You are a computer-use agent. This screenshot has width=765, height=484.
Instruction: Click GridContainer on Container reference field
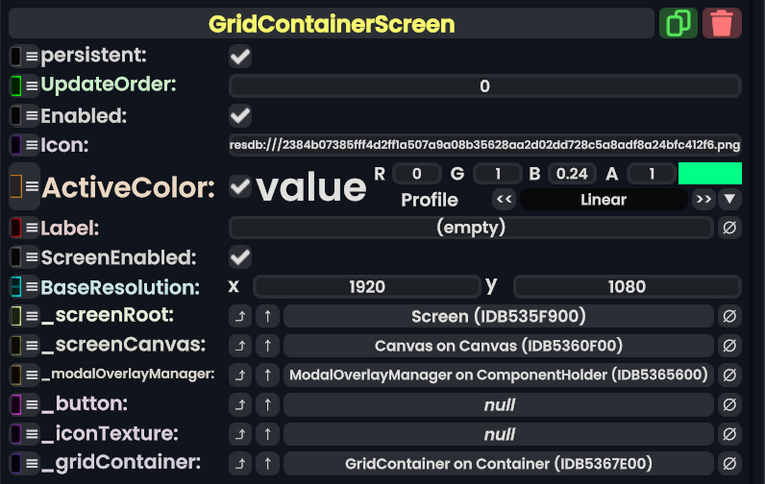(x=498, y=463)
